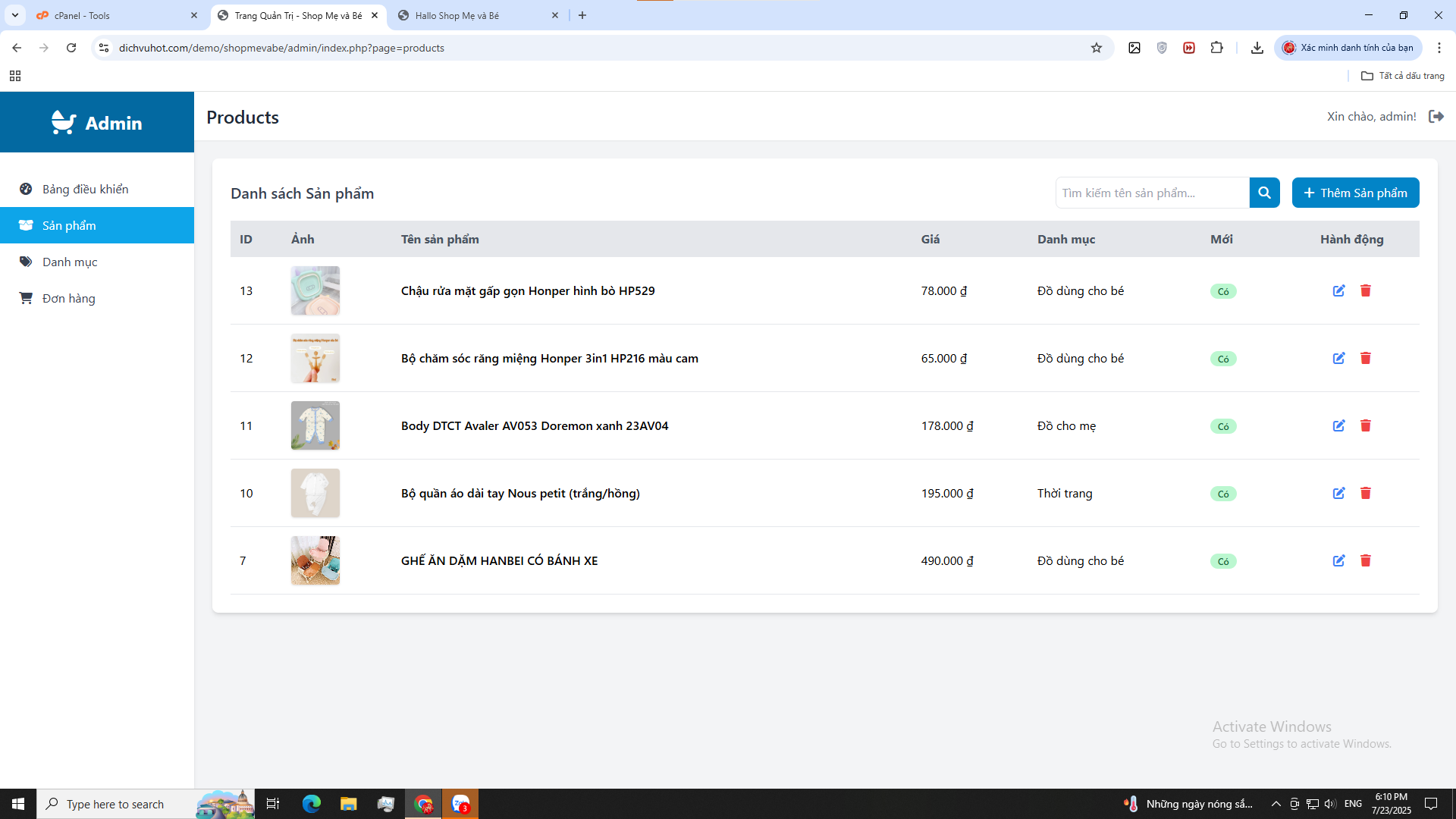Delete Bộ quần áo dài tay product
This screenshot has width=1456, height=819.
[x=1365, y=493]
